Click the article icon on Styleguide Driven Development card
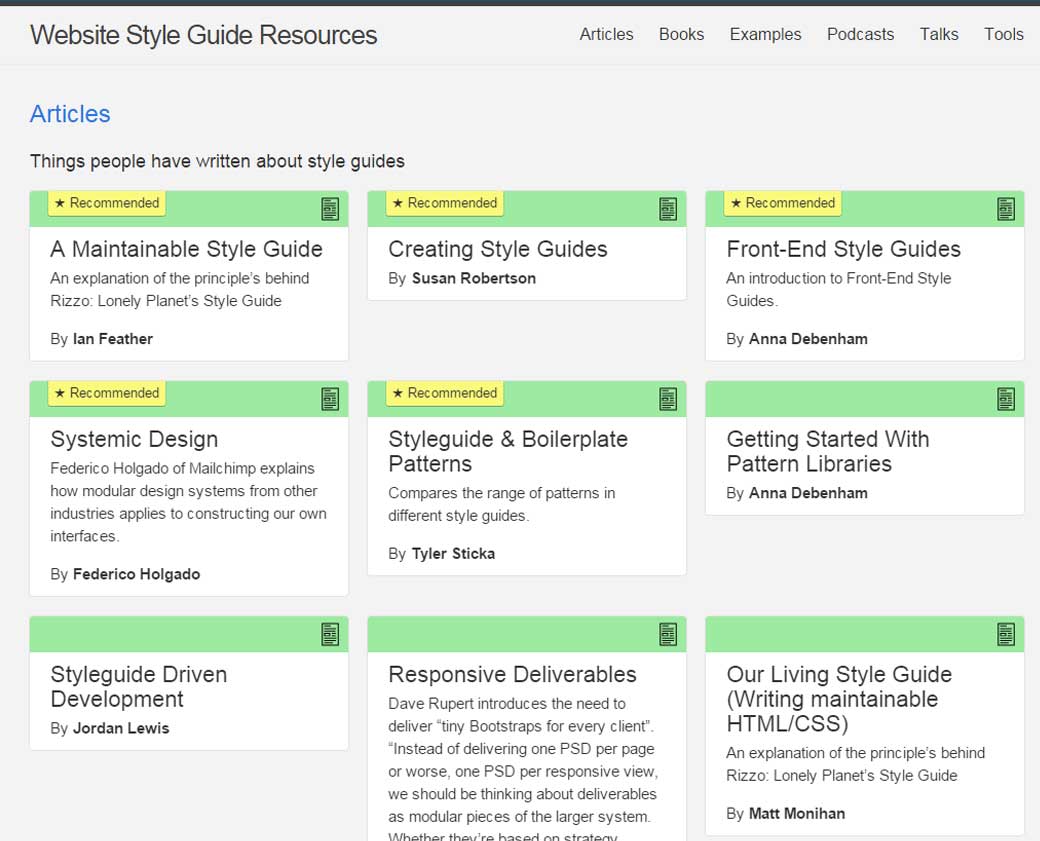 330,633
